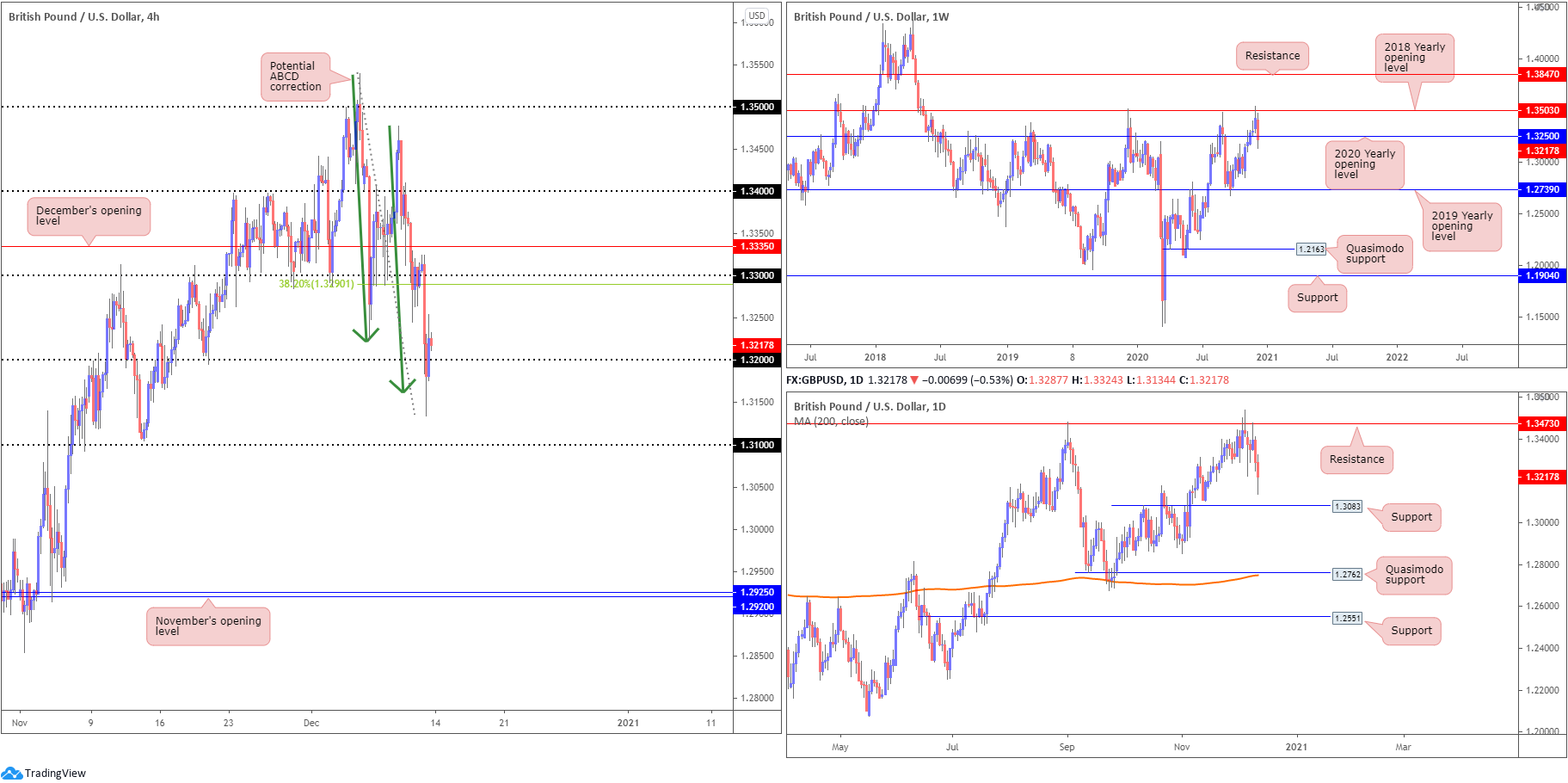Click the USD currency button on 4h chart
Viewport: 1568px width, 783px height.
coord(757,15)
